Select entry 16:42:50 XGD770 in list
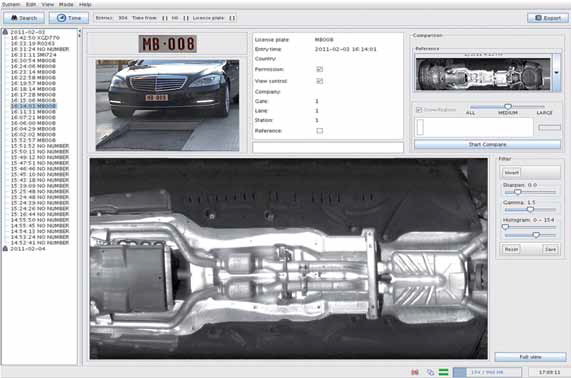572x378 pixels. [35, 38]
